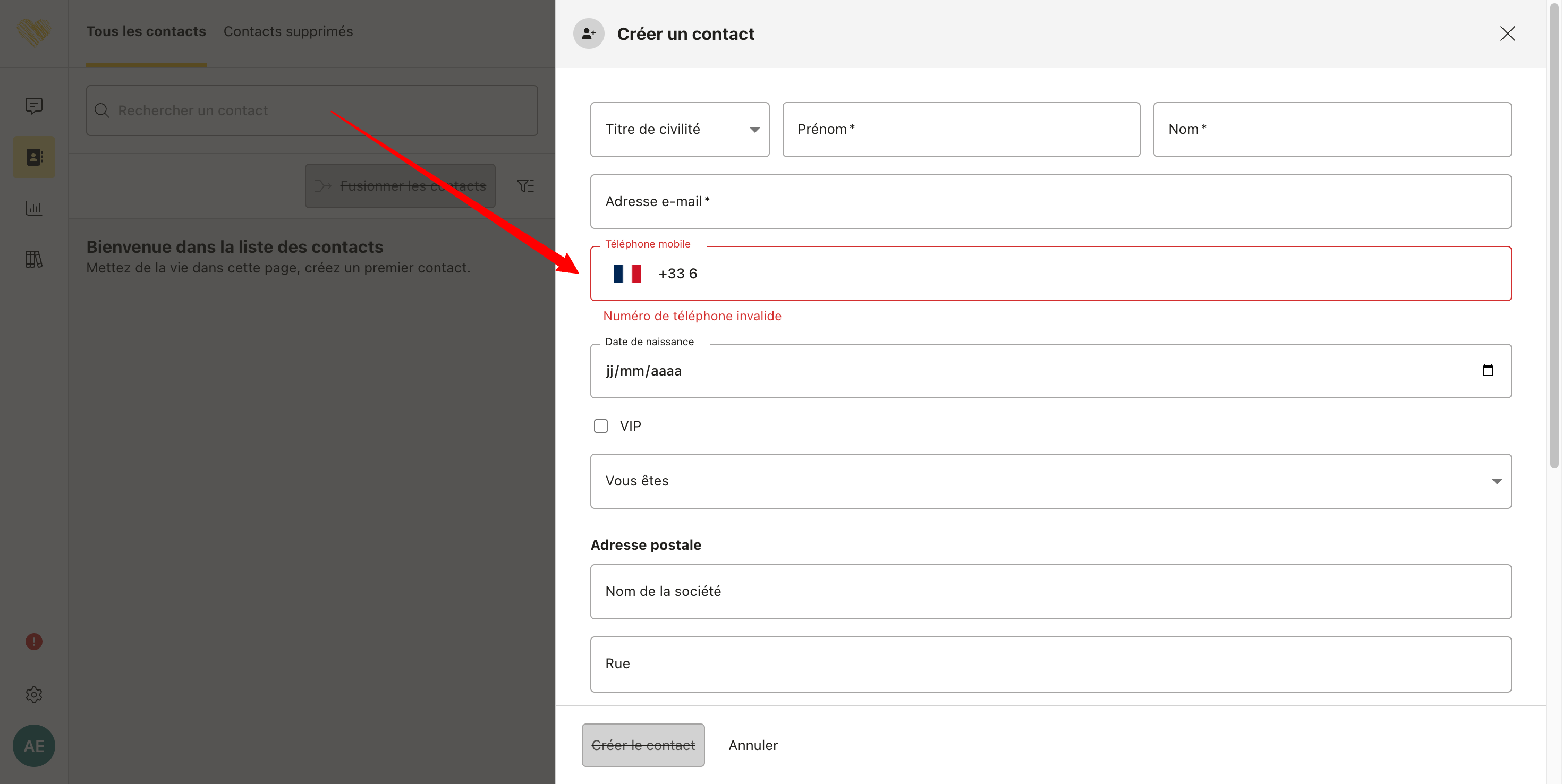Click the Rechercher un contact search box
The image size is (1562, 784).
click(x=312, y=110)
